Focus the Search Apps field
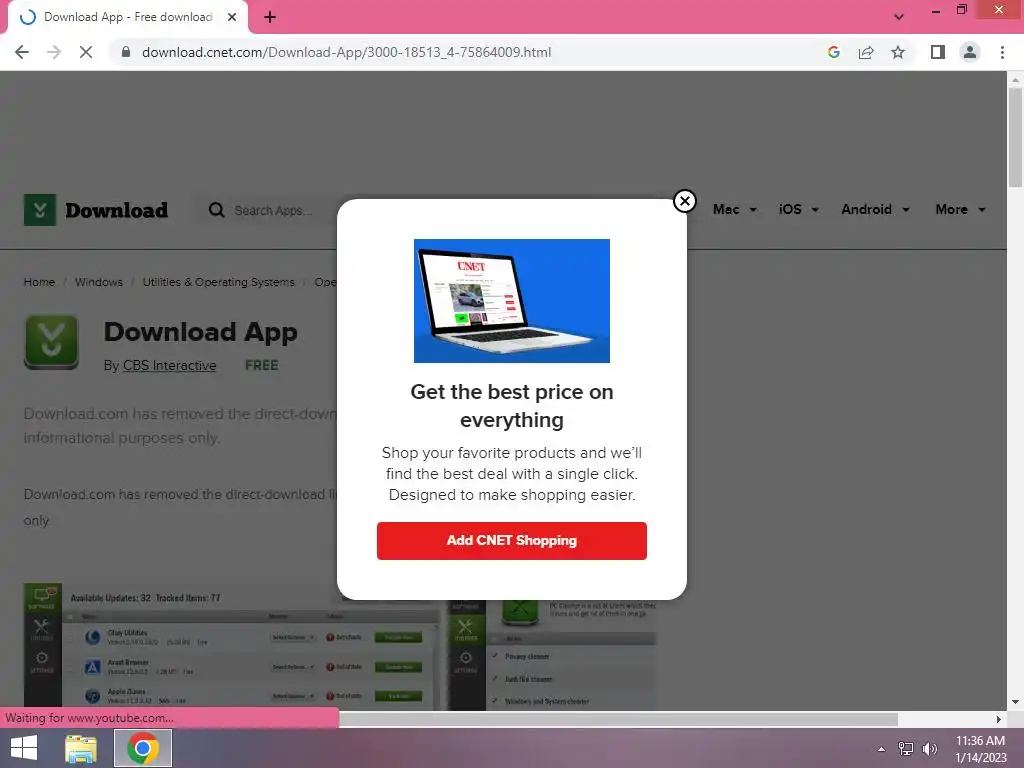Screen dimensions: 1024x768 coord(273,210)
